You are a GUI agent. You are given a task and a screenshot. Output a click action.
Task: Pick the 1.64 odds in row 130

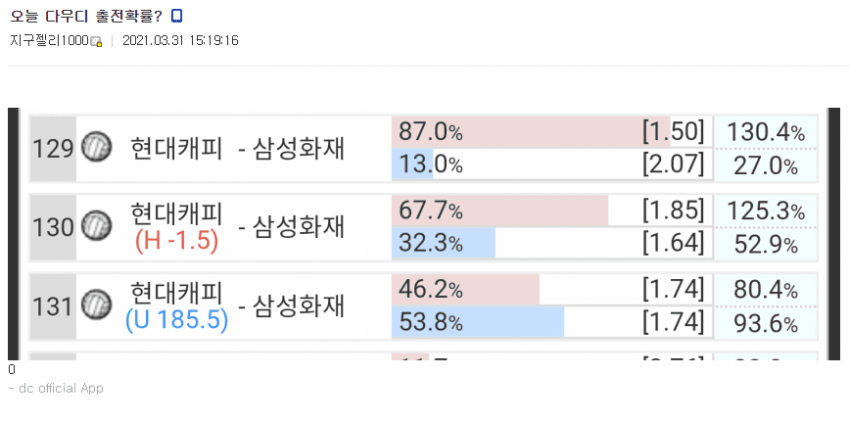[673, 243]
